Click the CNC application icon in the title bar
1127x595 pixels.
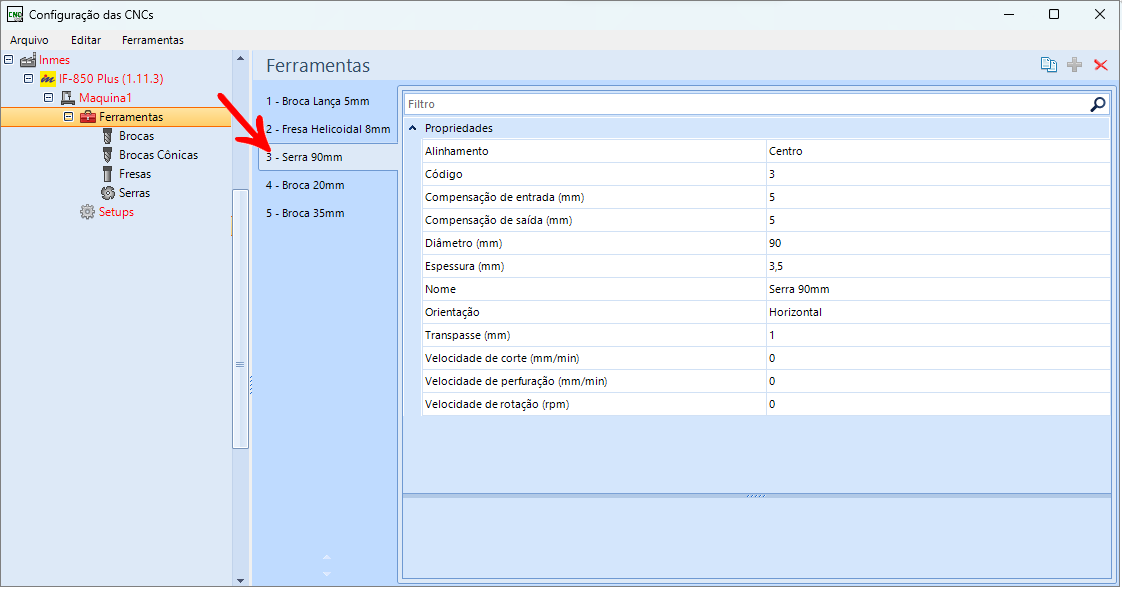click(14, 14)
